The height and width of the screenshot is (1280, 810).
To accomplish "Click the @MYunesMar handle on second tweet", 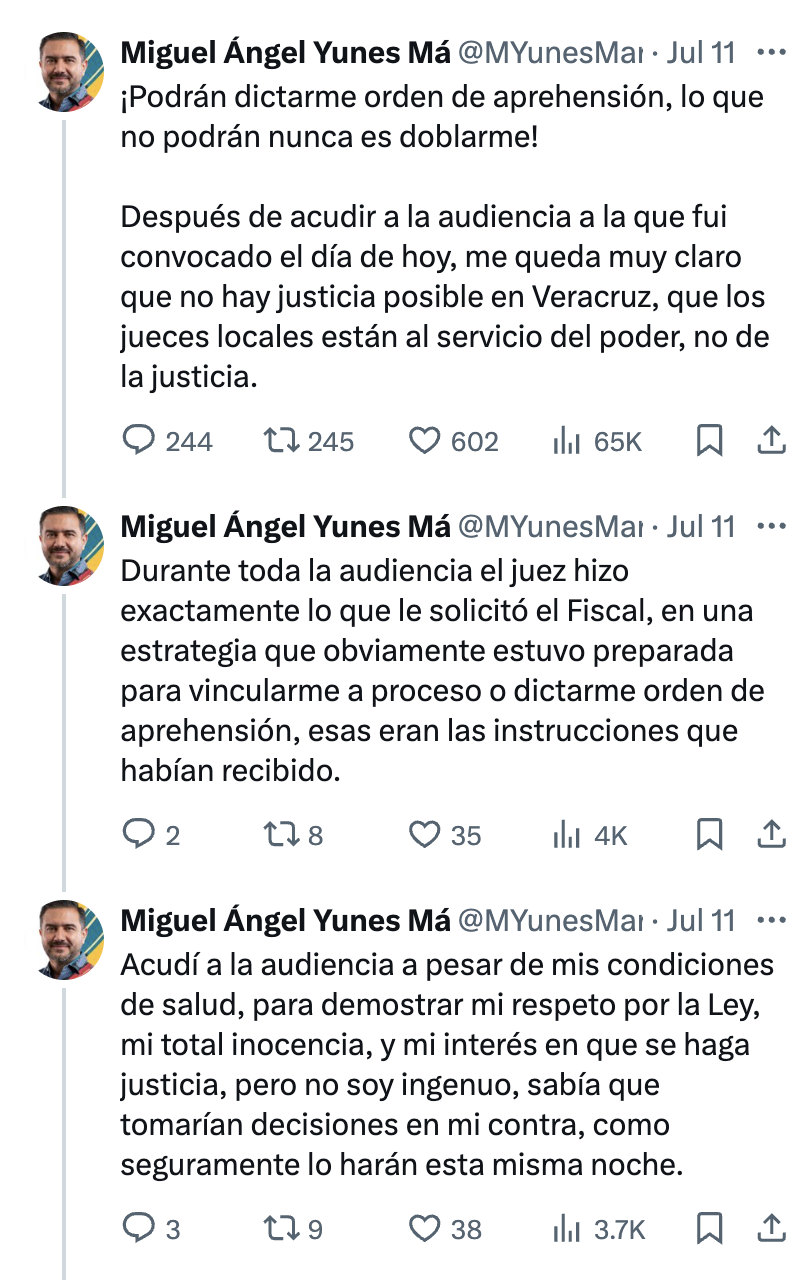I will 549,527.
